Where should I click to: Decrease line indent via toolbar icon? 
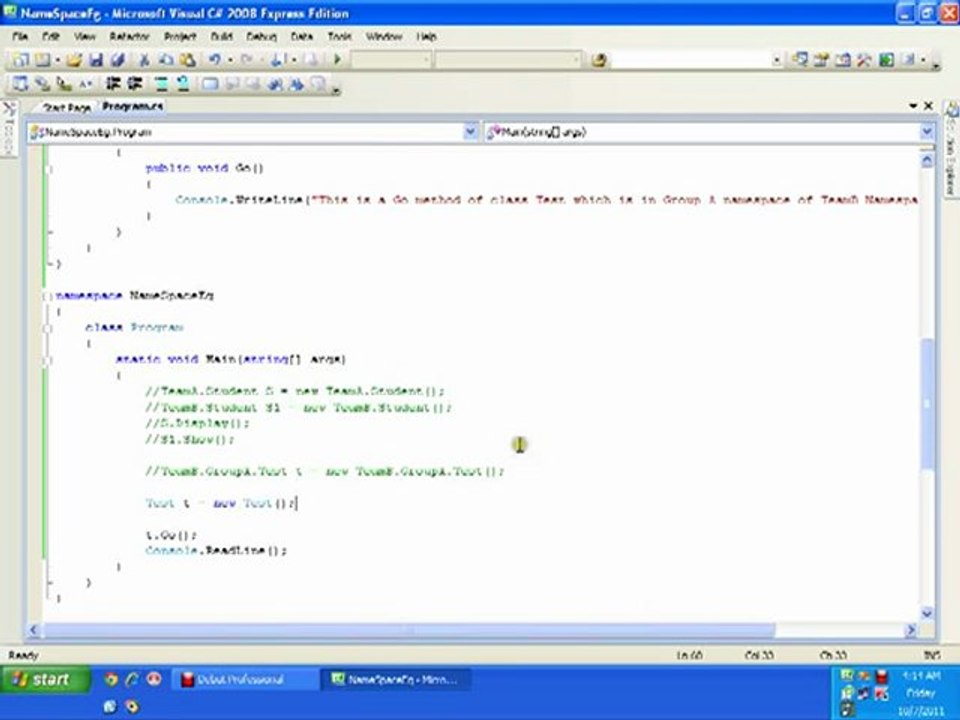click(113, 84)
